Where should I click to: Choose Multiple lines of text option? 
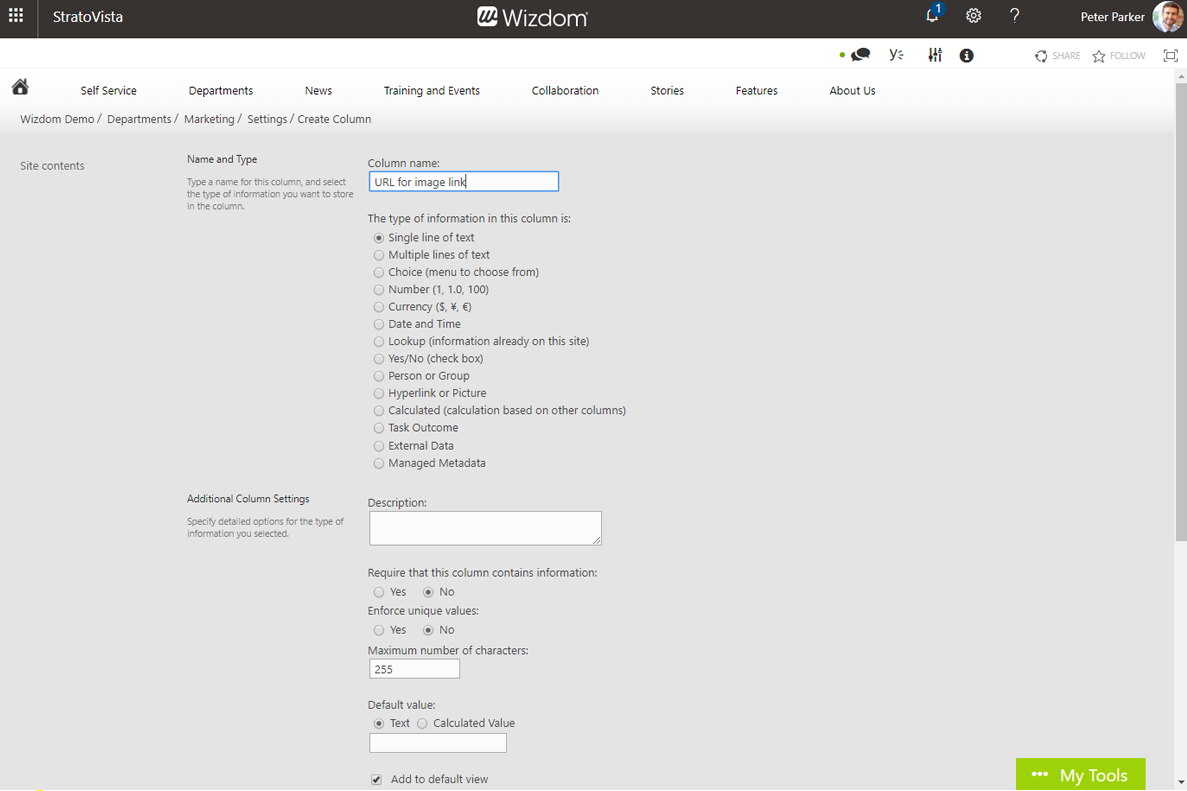click(379, 255)
